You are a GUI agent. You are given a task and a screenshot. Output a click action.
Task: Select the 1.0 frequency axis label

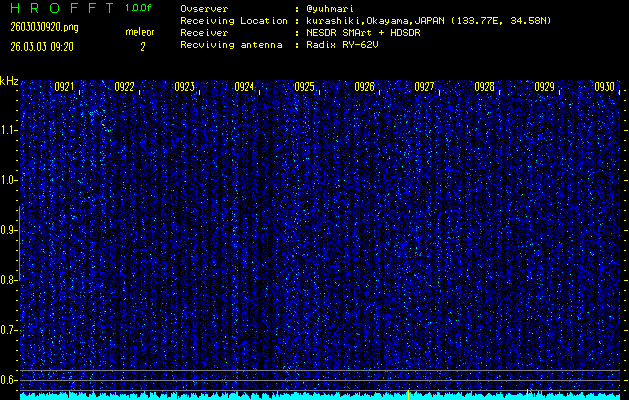click(9, 180)
